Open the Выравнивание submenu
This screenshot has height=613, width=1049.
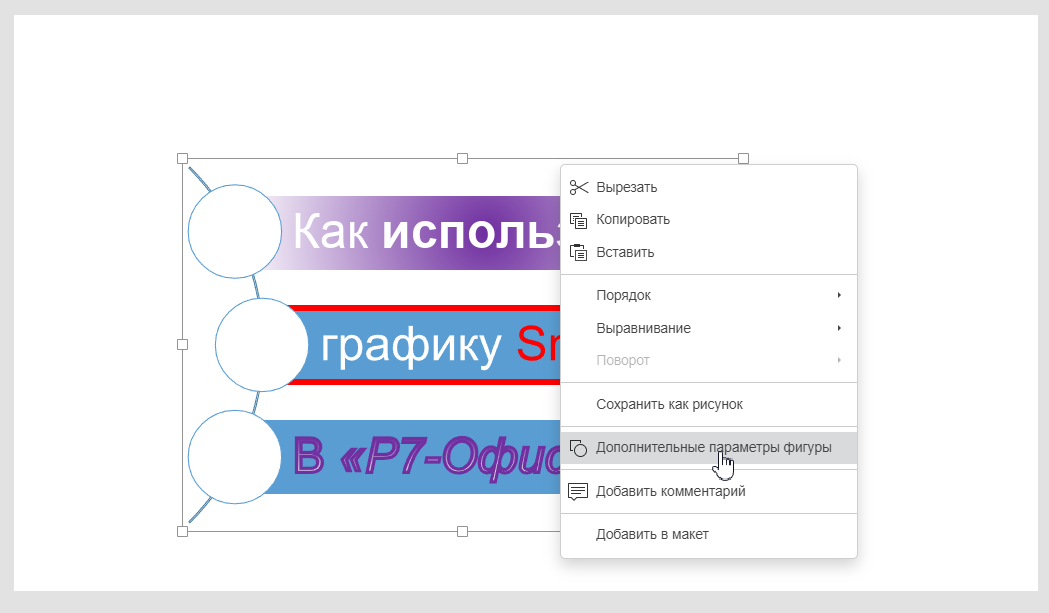708,328
